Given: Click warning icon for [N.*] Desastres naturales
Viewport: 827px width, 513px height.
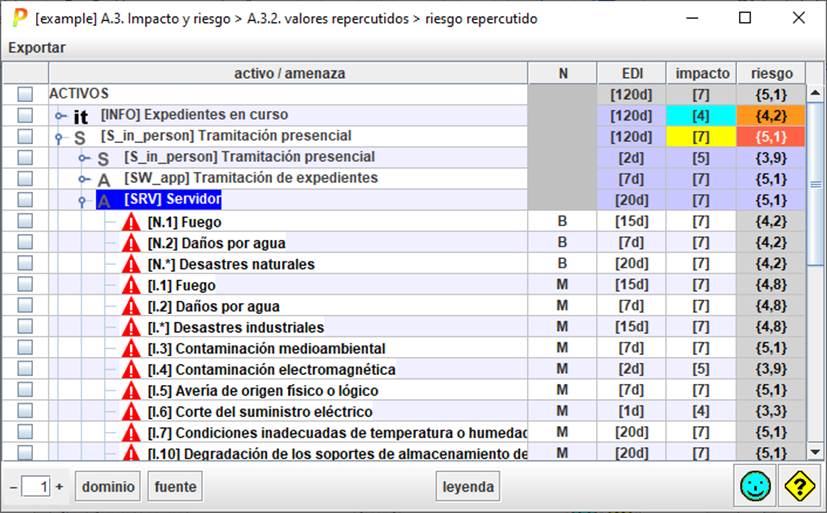Looking at the screenshot, I should (132, 264).
